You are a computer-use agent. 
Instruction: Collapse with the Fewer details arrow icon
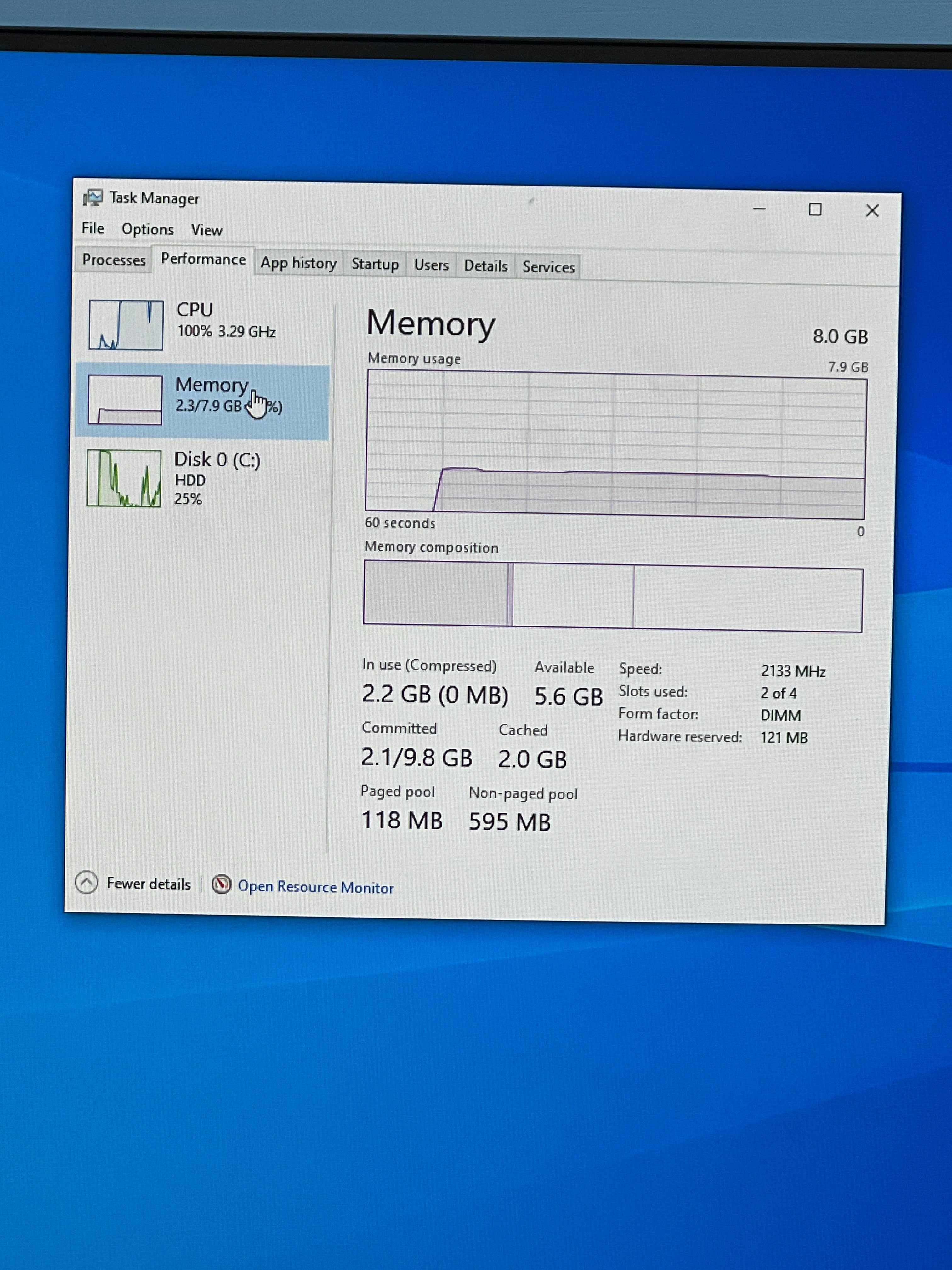pyautogui.click(x=87, y=883)
